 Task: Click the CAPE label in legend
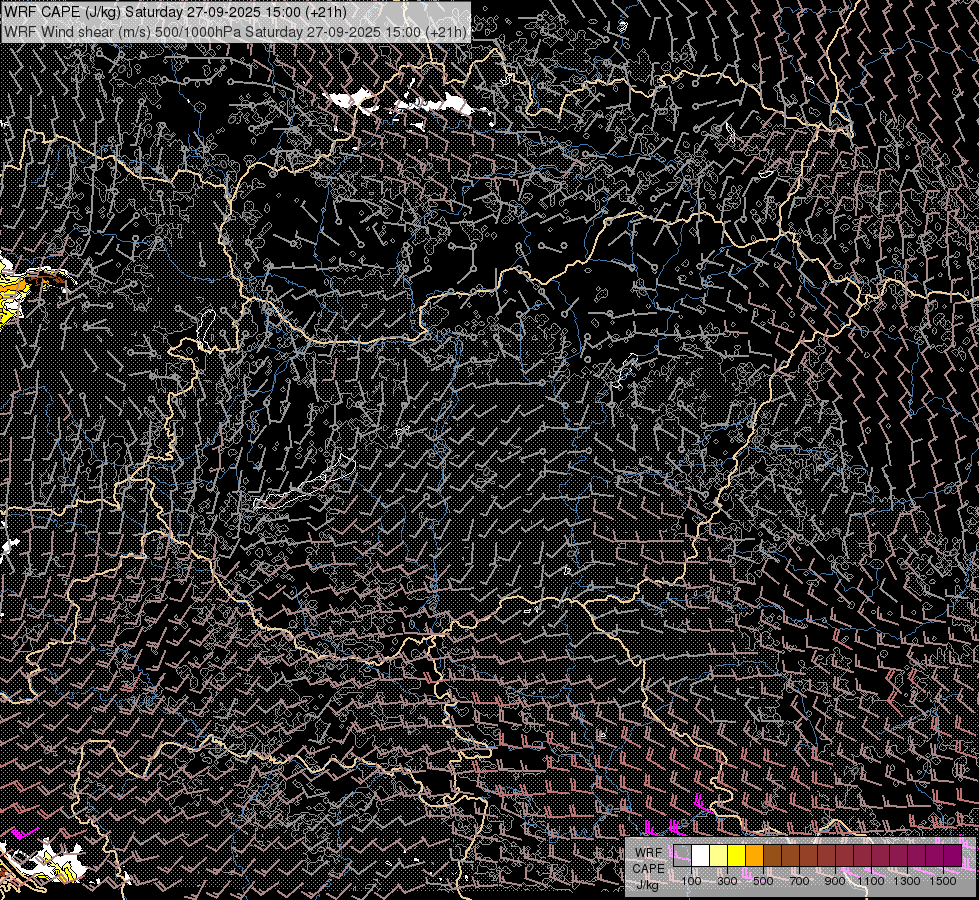coord(649,869)
